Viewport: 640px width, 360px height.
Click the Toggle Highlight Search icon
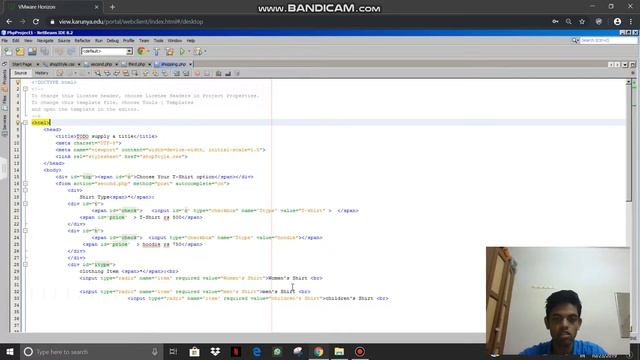click(x=126, y=73)
